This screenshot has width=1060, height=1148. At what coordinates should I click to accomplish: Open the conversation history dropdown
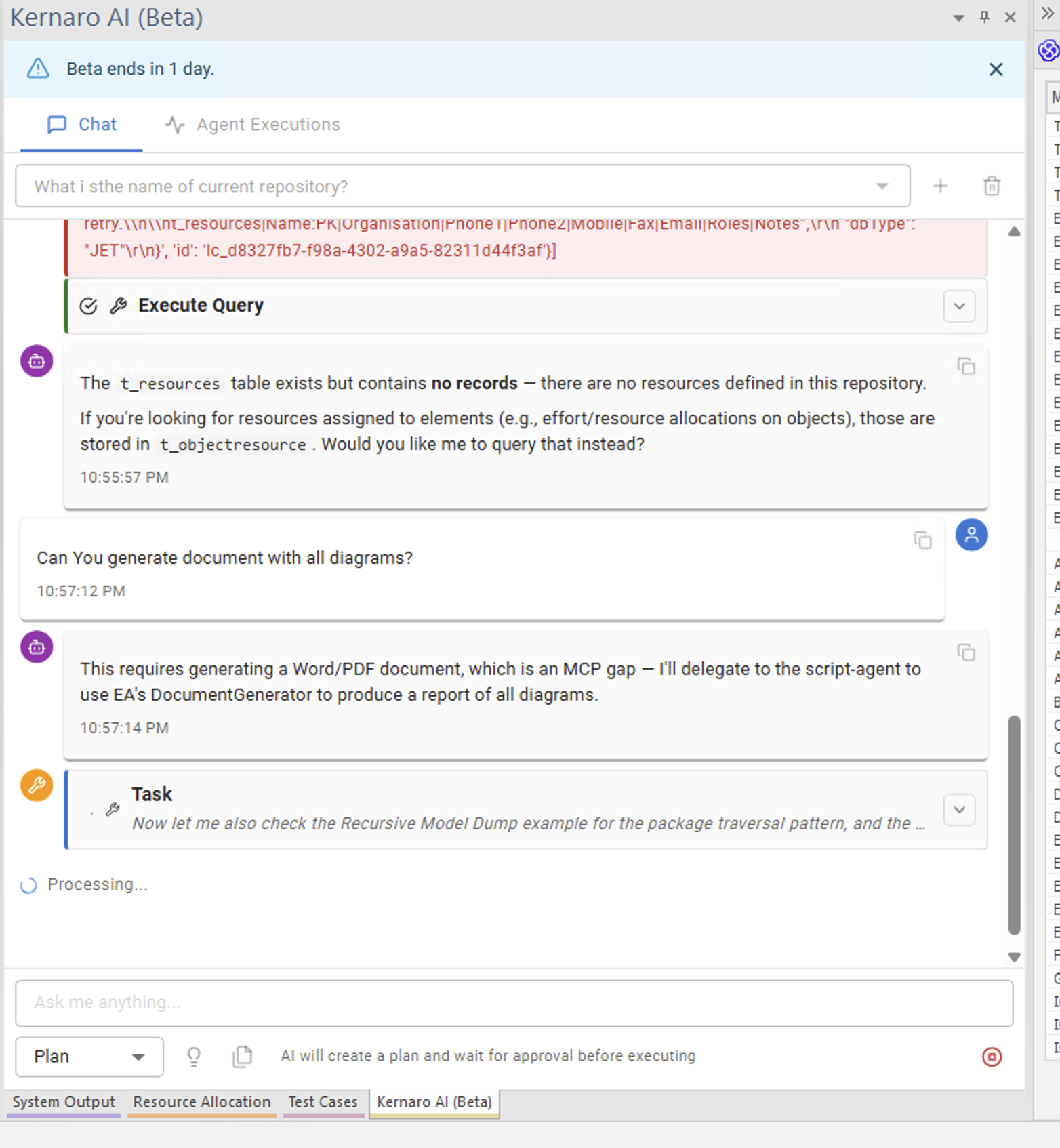pos(882,186)
